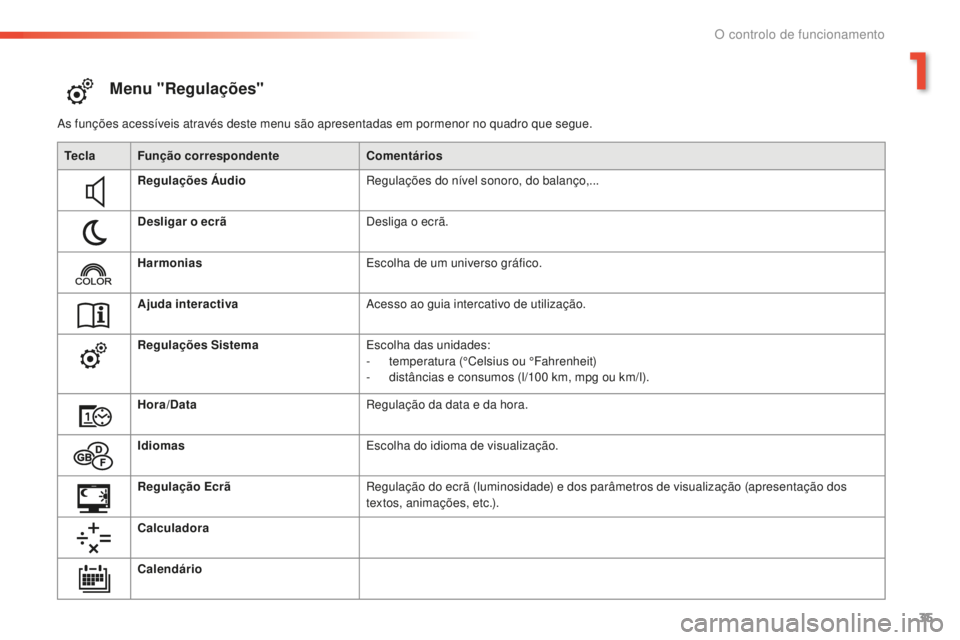Click the calendar grid icon for Calendário
This screenshot has height=640, width=960.
tap(94, 578)
